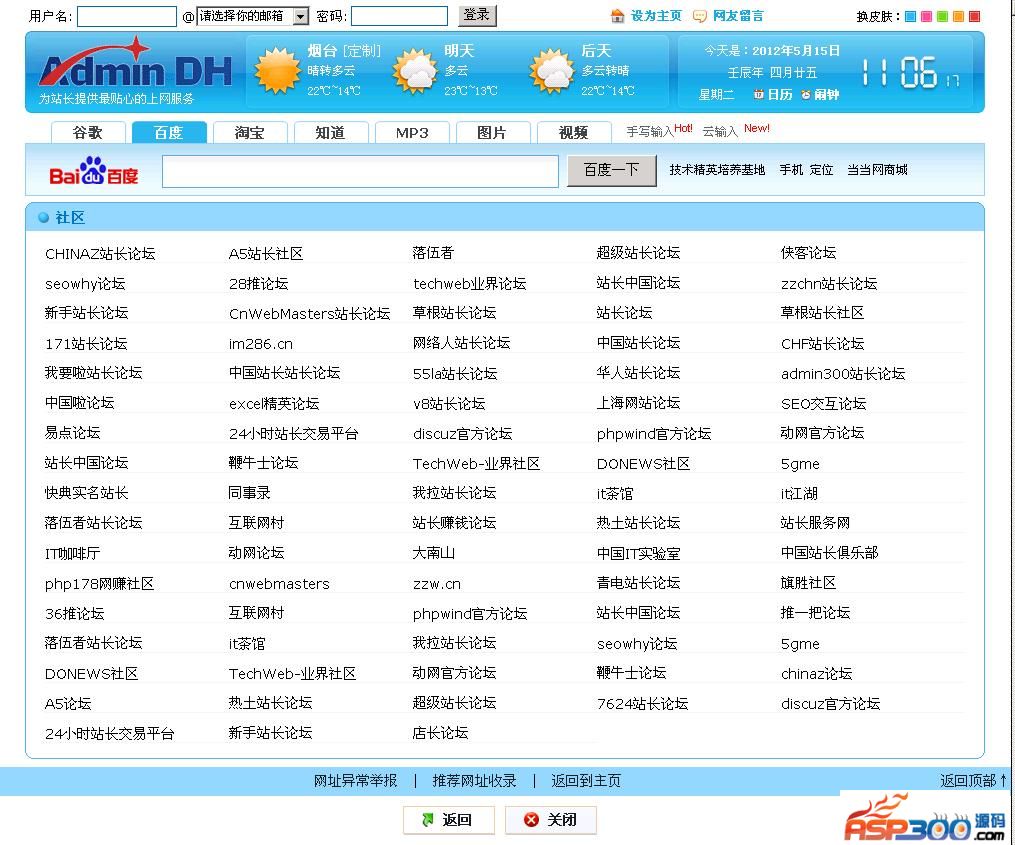
Task: Click the green arrow icon on 返回
Action: coord(427,820)
